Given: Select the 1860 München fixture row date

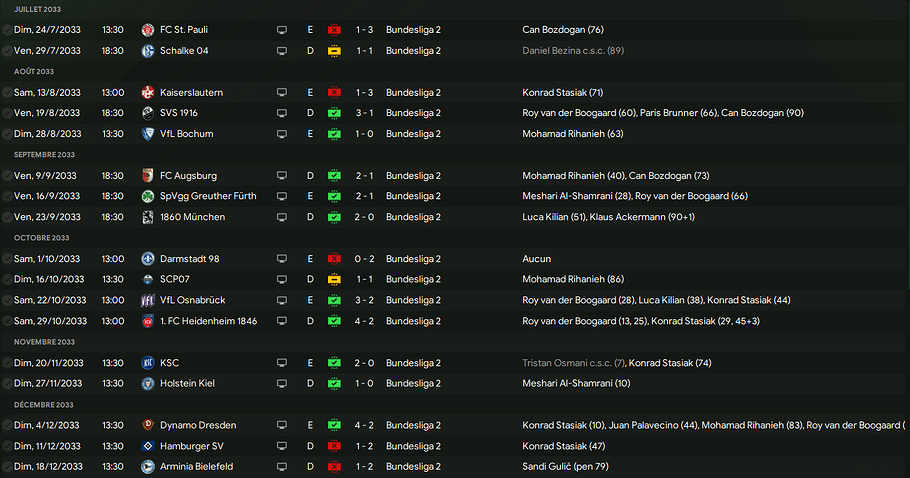Looking at the screenshot, I should point(50,217).
